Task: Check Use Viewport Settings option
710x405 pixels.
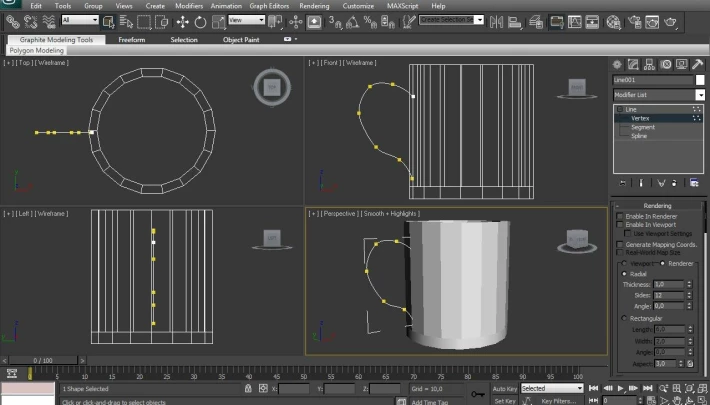Action: (627, 233)
